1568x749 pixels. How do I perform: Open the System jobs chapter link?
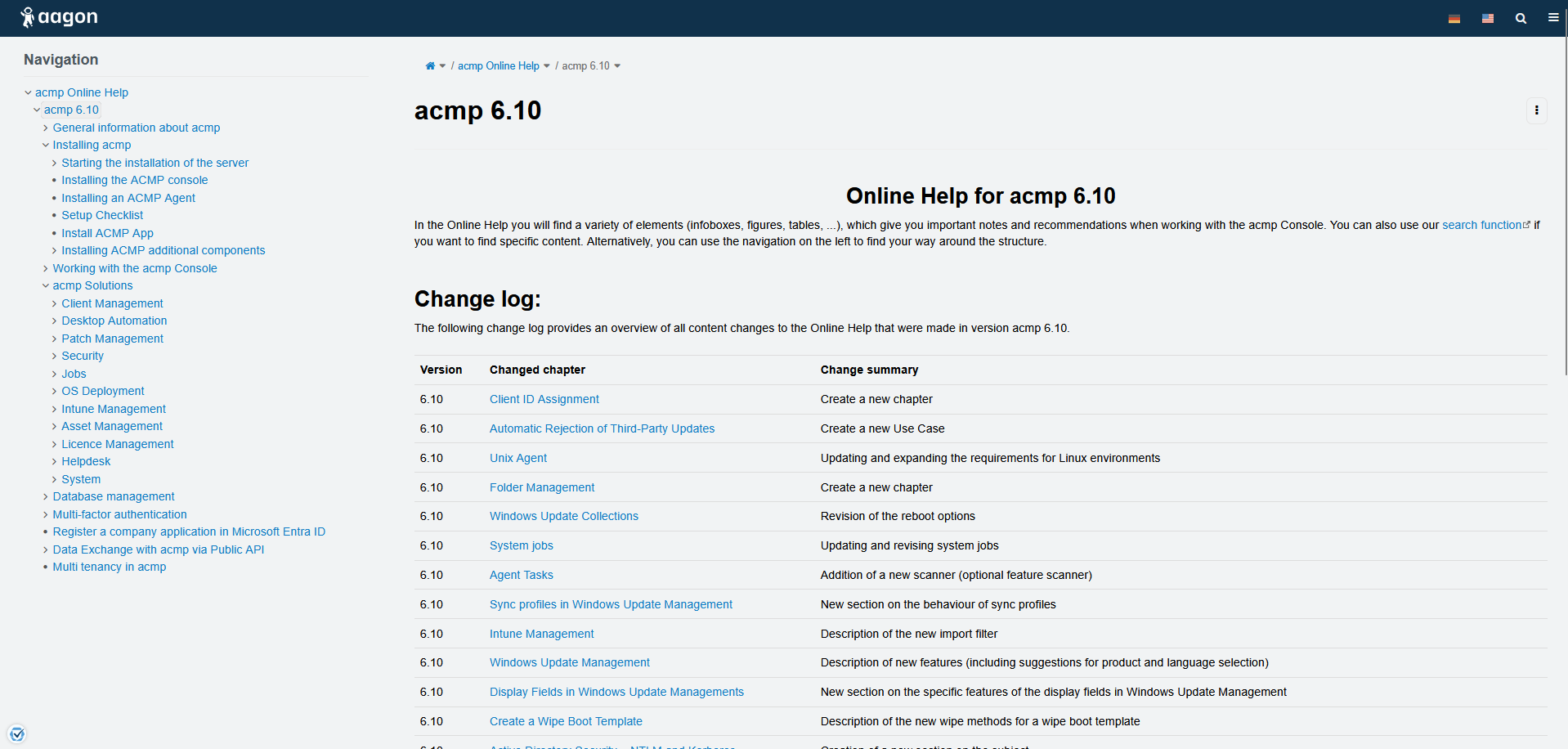(x=522, y=545)
